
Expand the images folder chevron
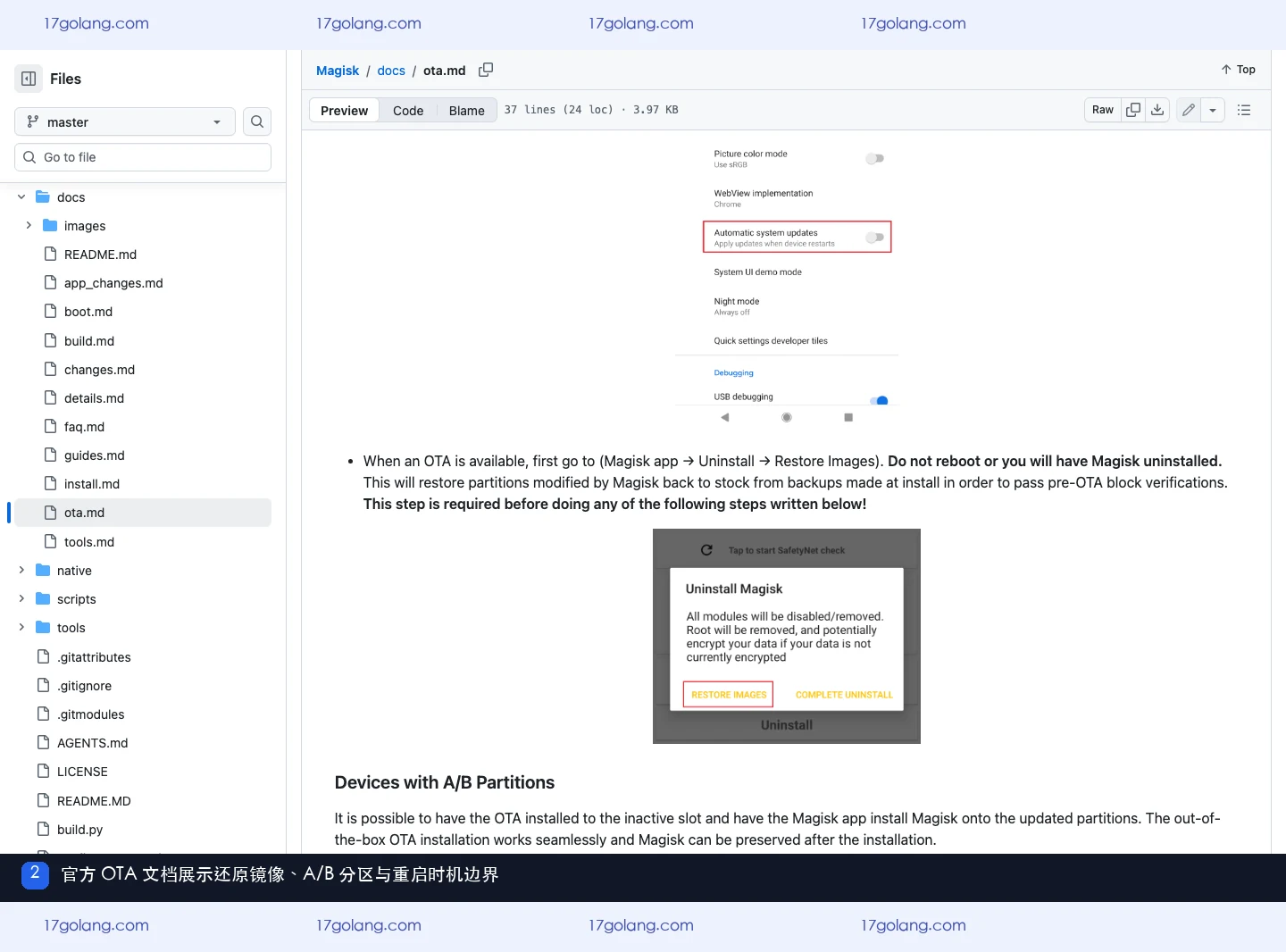coord(29,225)
